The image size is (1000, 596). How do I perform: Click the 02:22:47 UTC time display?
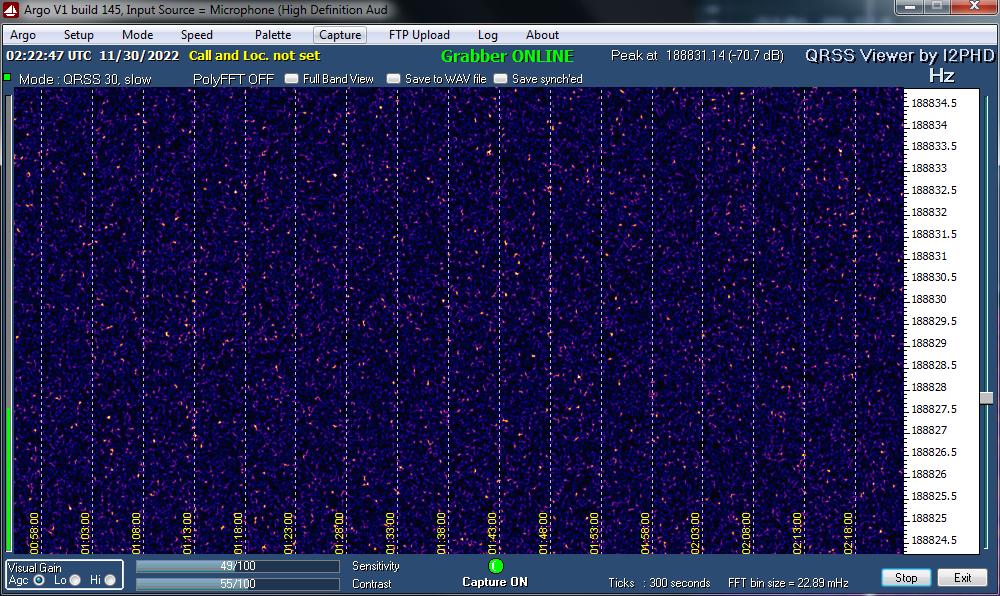point(48,55)
